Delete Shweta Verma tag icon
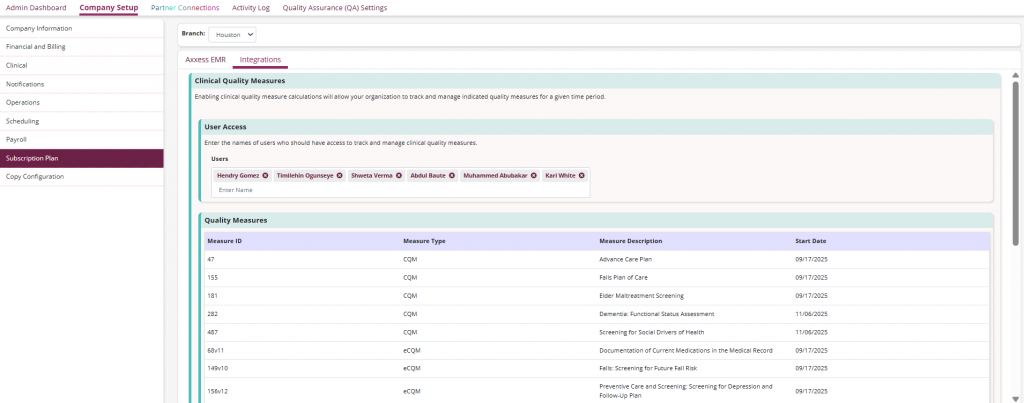 pyautogui.click(x=399, y=175)
